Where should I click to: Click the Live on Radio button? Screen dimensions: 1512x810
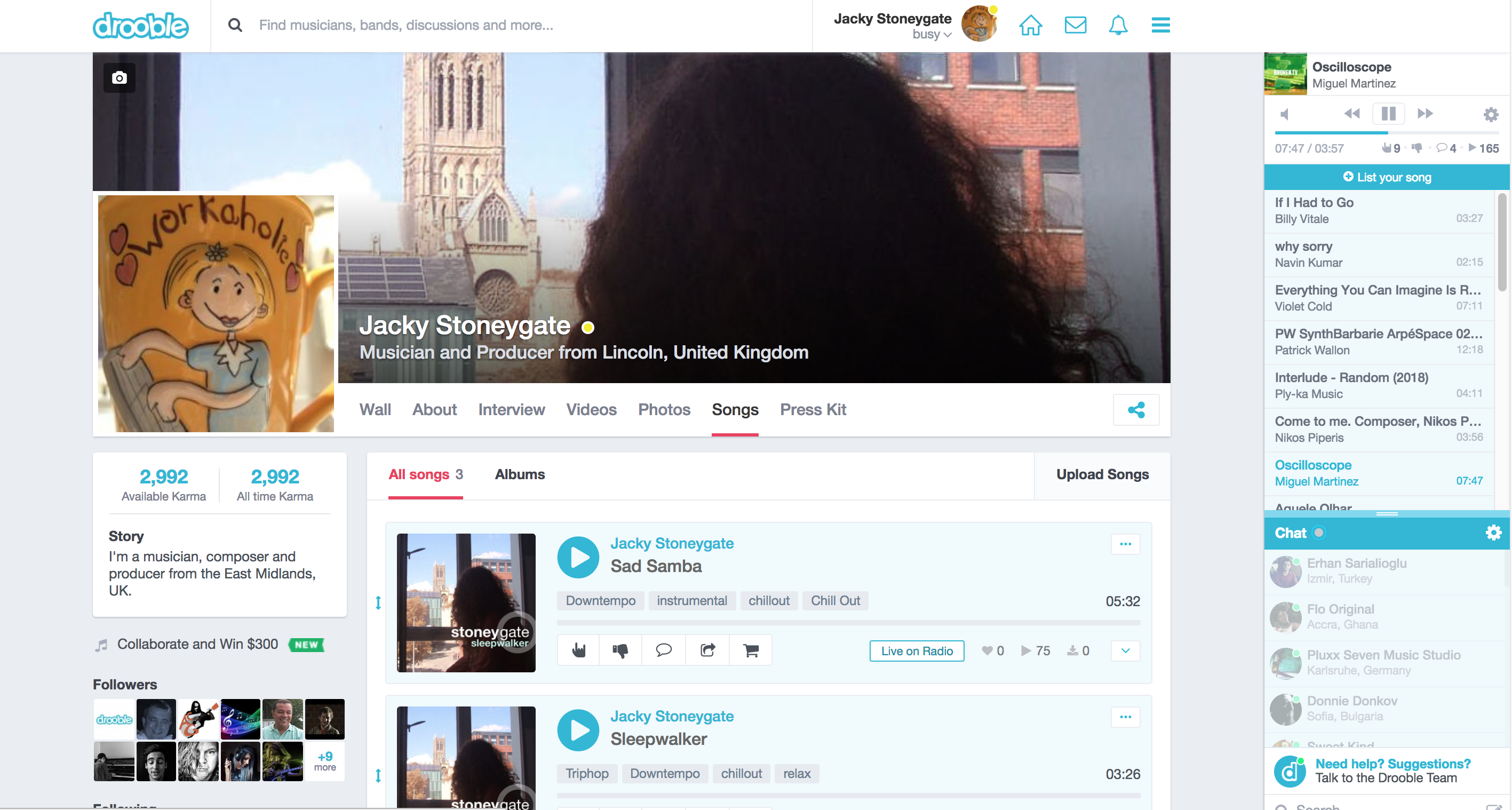[x=917, y=651]
